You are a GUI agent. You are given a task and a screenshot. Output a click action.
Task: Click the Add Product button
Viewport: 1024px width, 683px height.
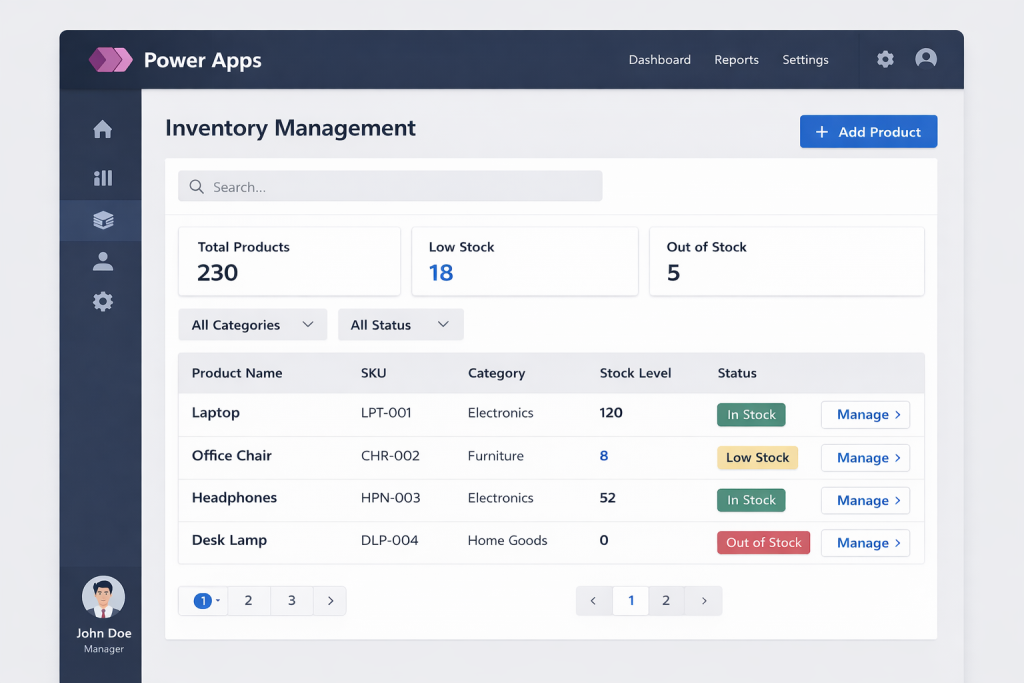tap(868, 132)
